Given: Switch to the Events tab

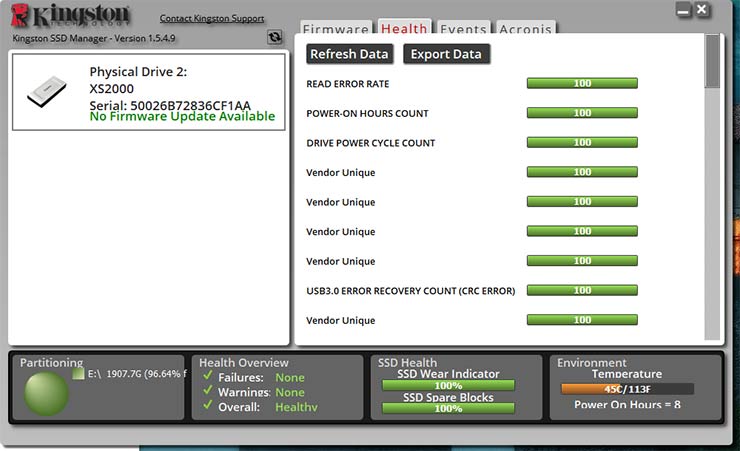Looking at the screenshot, I should (463, 30).
